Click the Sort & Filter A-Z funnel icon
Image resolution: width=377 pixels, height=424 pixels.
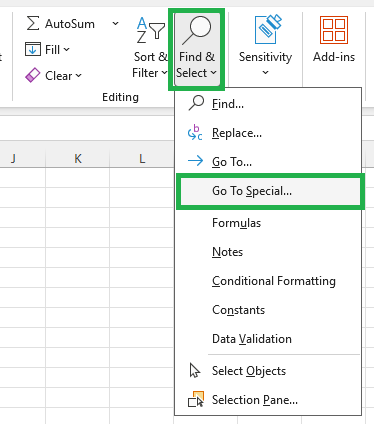pos(151,31)
